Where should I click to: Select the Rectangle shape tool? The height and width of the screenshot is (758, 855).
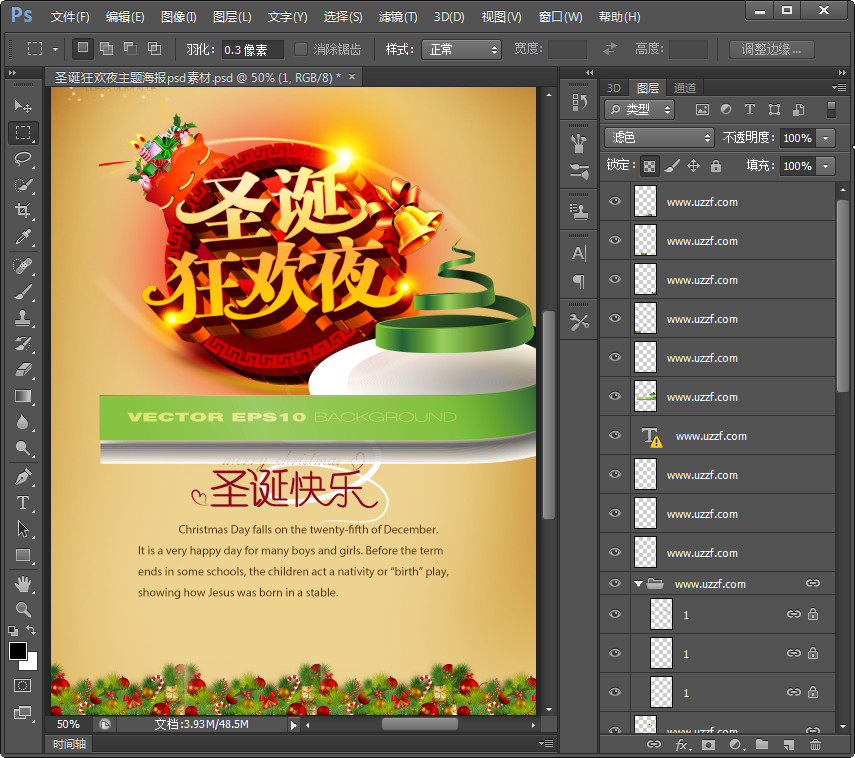click(23, 556)
